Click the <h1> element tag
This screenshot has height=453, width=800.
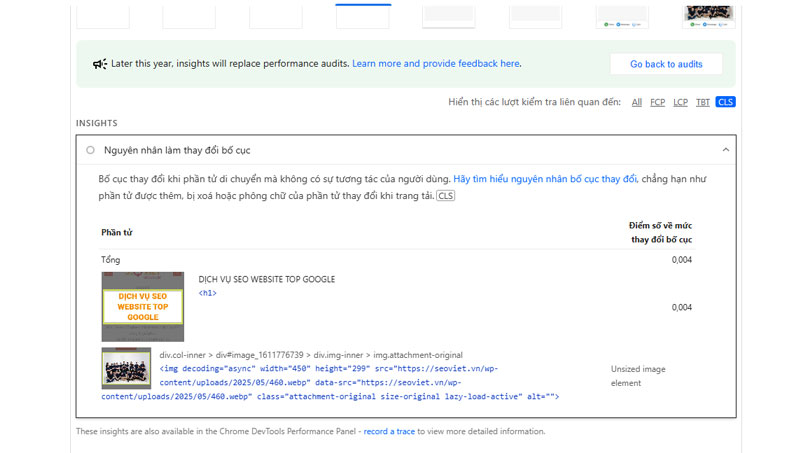pos(207,293)
